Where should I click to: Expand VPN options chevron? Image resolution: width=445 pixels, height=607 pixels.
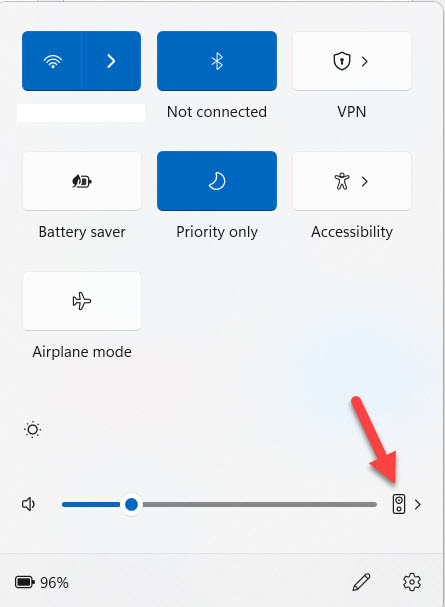click(365, 61)
